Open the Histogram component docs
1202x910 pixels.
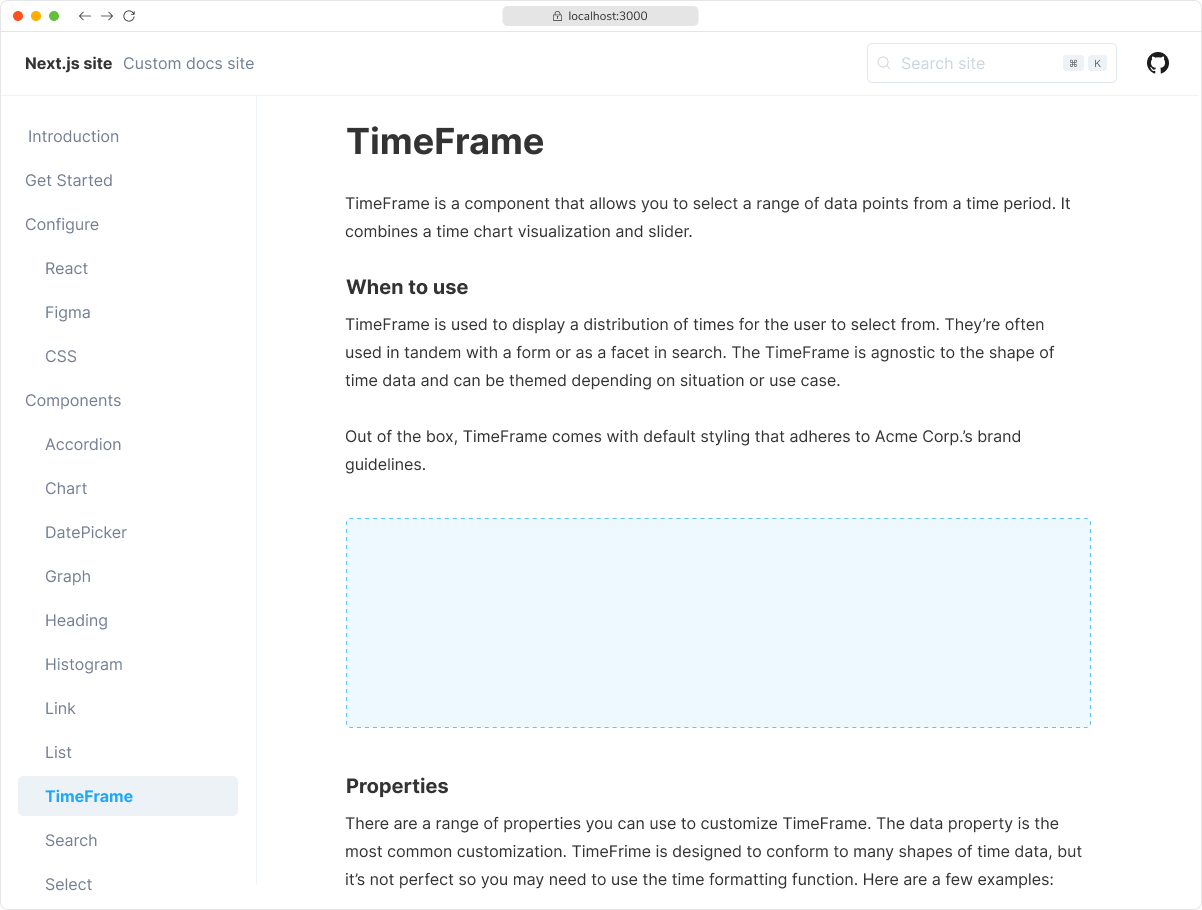coord(84,664)
